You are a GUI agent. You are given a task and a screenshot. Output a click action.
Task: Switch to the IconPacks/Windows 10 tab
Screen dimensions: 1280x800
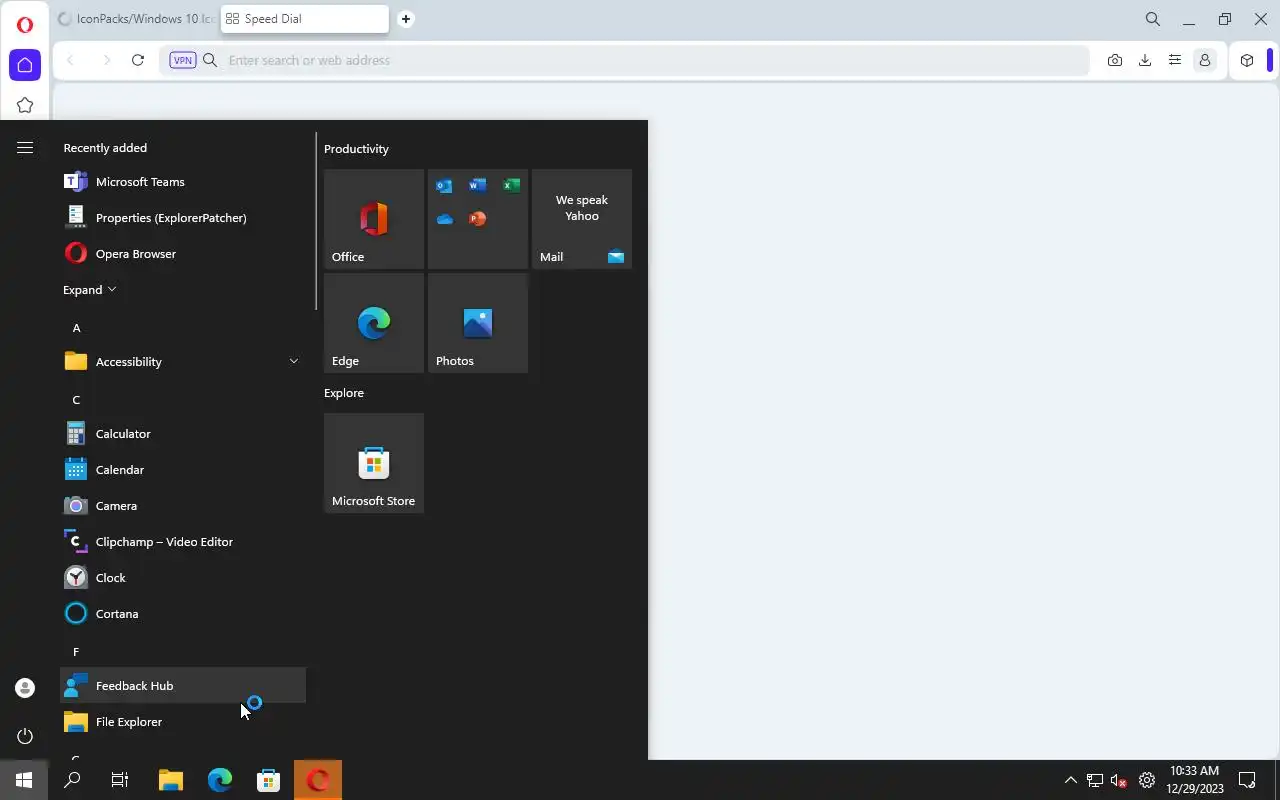pyautogui.click(x=135, y=19)
